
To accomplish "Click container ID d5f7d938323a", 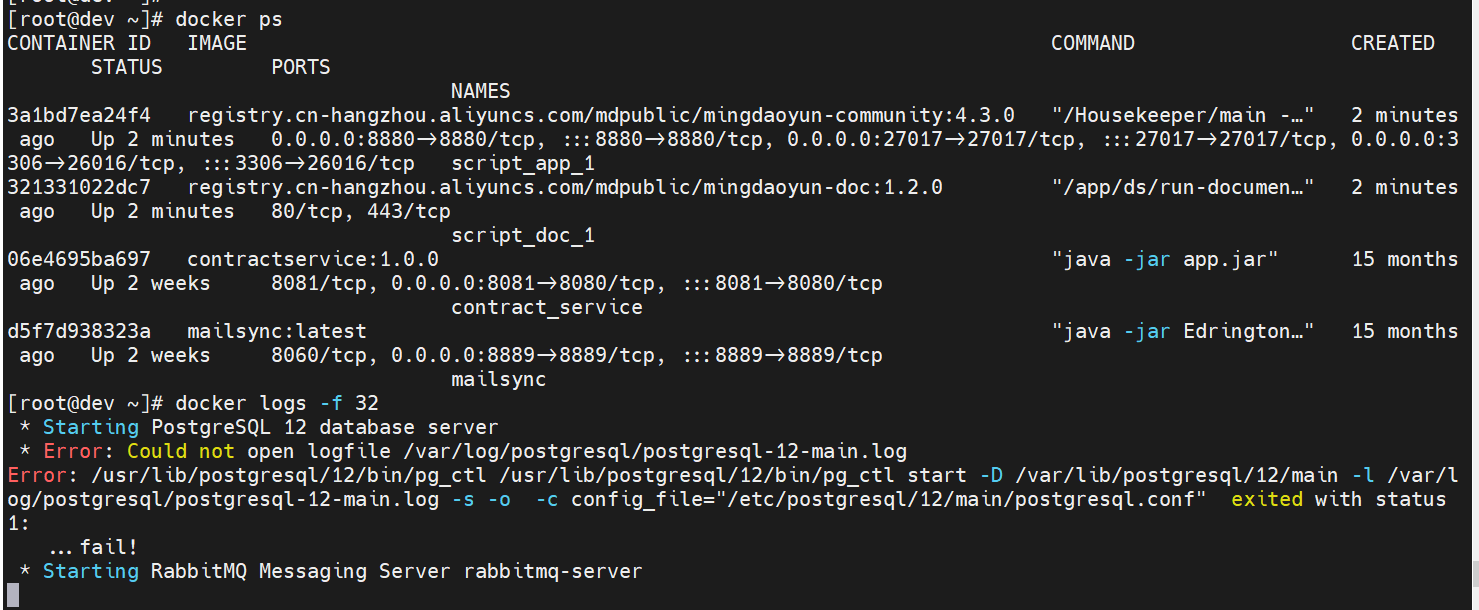I will coord(79,331).
